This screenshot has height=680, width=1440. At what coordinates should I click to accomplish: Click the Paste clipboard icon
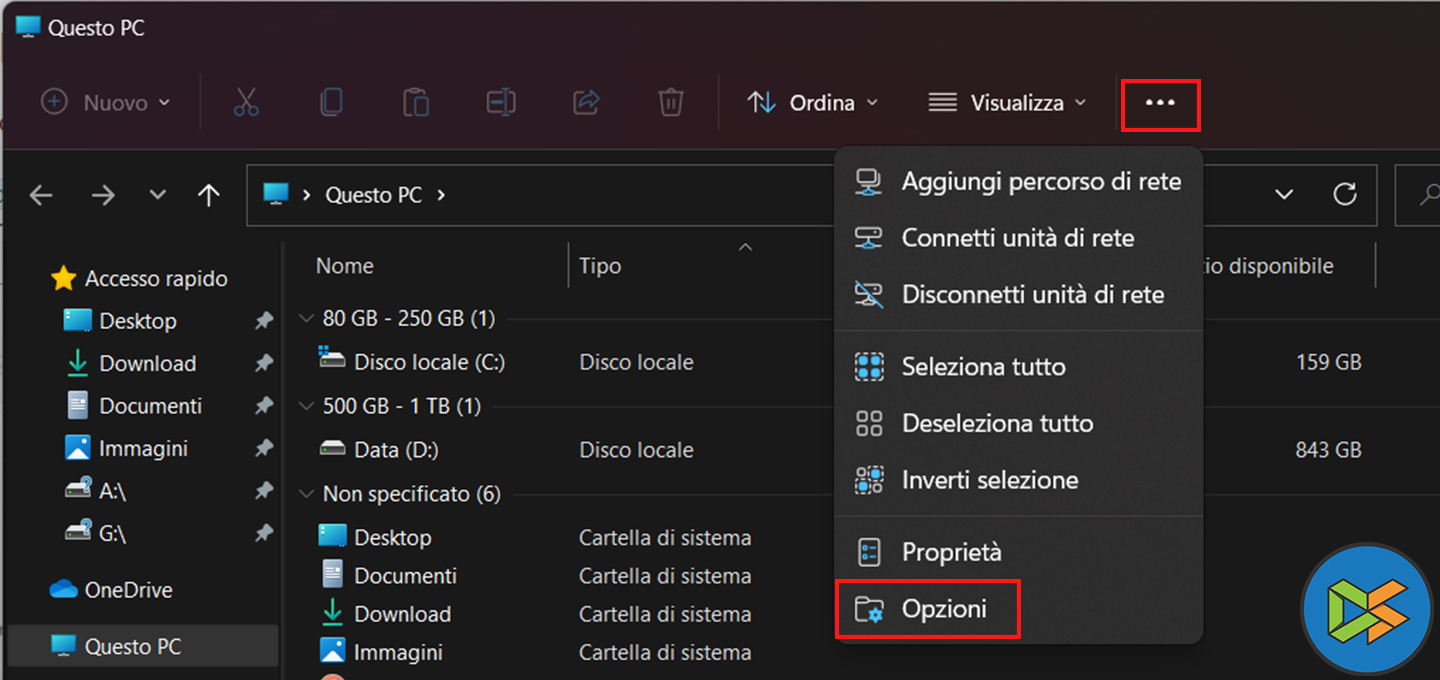click(x=416, y=102)
